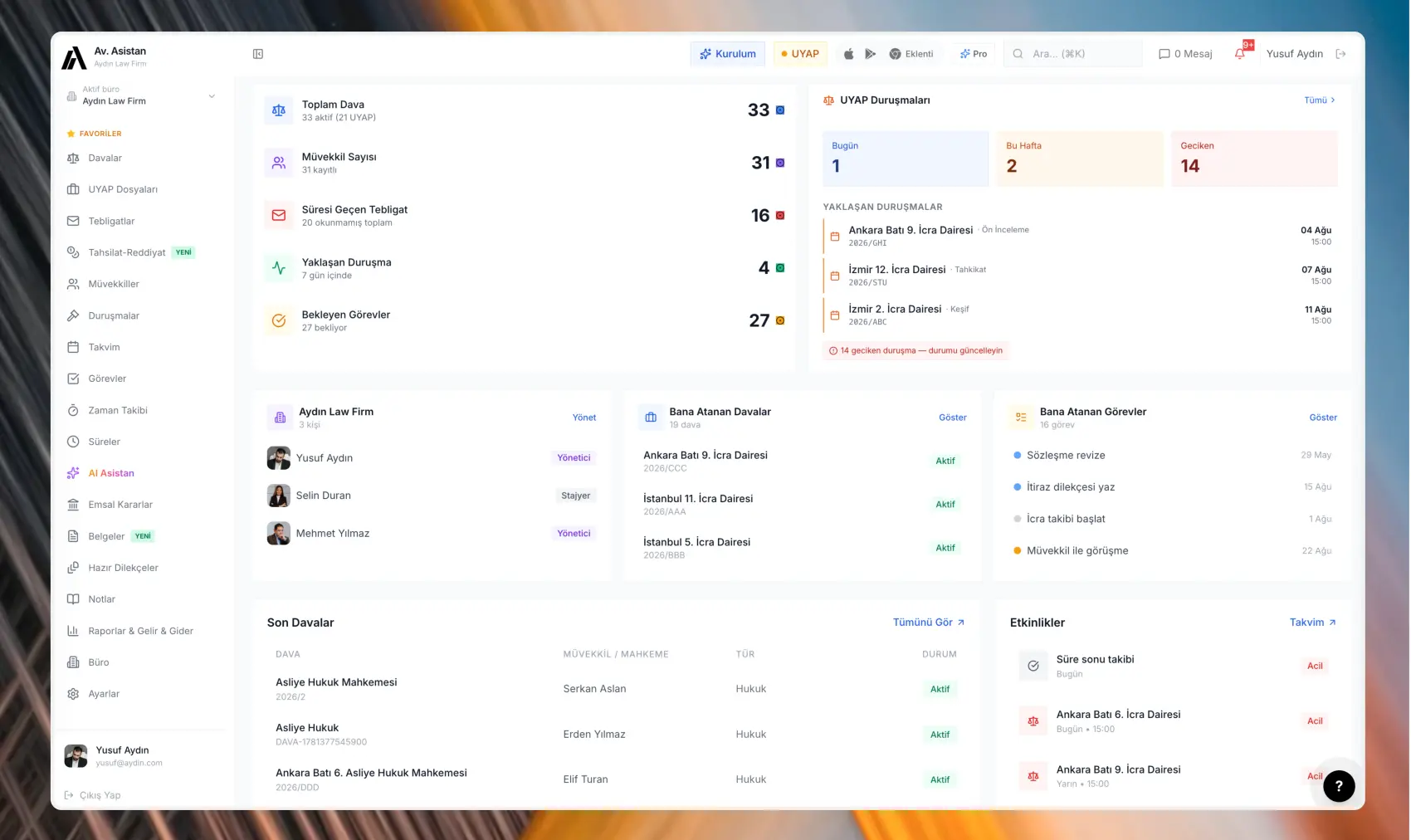Click the logout arrow icon beside Yusuf Aydın
The image size is (1411, 840).
(x=1340, y=54)
